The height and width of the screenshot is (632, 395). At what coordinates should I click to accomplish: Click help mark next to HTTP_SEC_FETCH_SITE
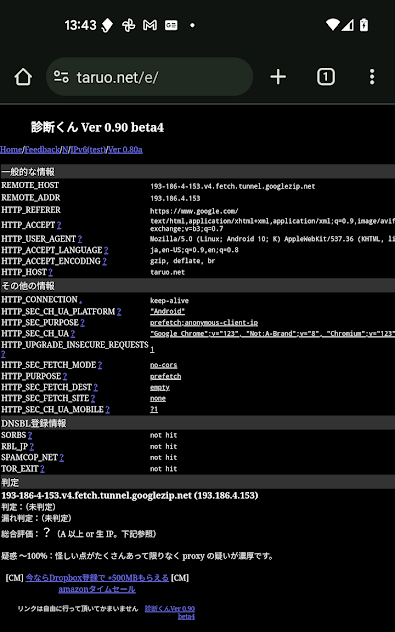(93, 398)
